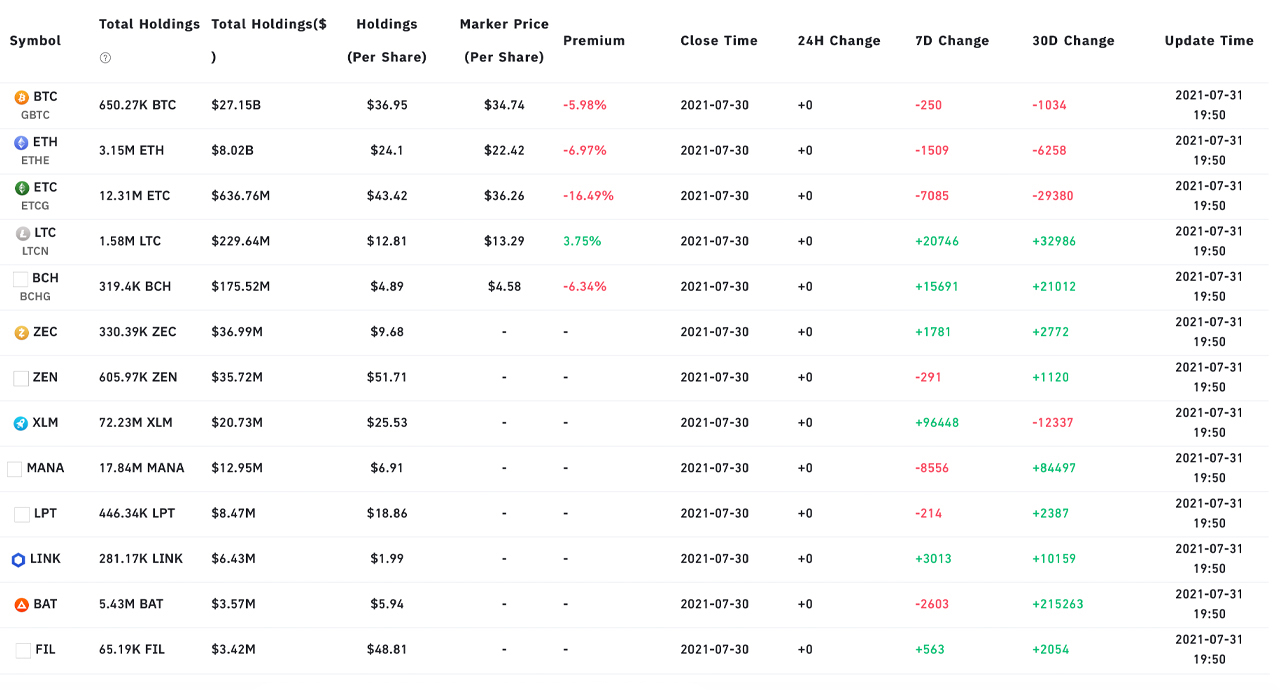Sort by the 7D Change column header
The width and height of the screenshot is (1280, 690).
pos(952,41)
